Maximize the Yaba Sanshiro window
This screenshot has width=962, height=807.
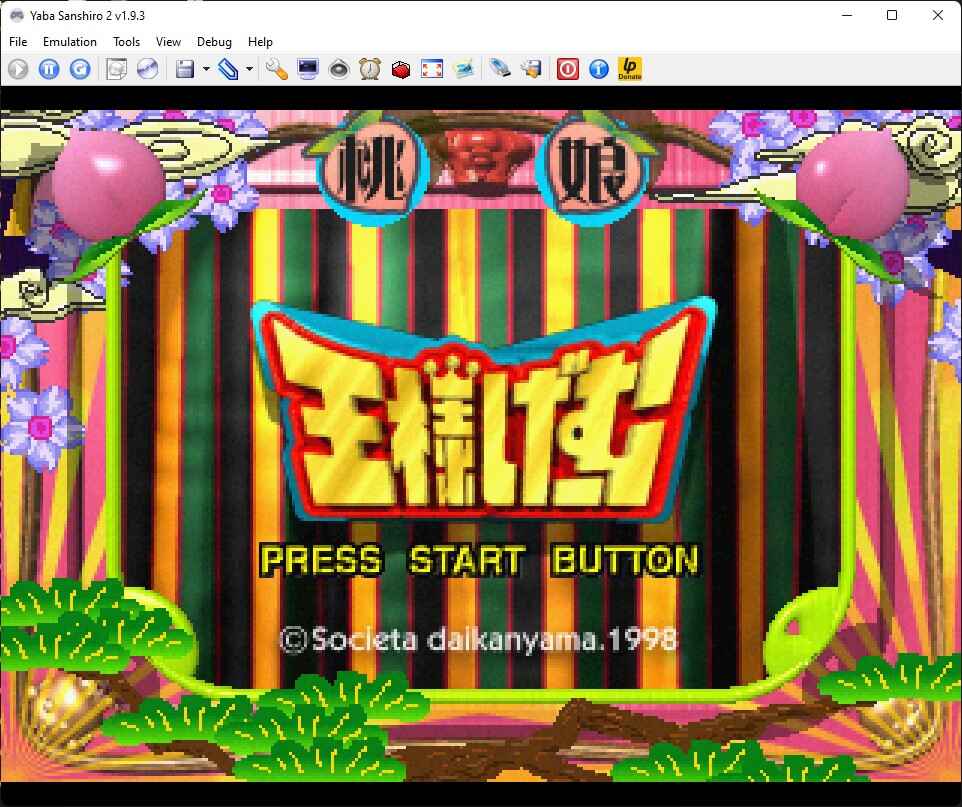(892, 15)
